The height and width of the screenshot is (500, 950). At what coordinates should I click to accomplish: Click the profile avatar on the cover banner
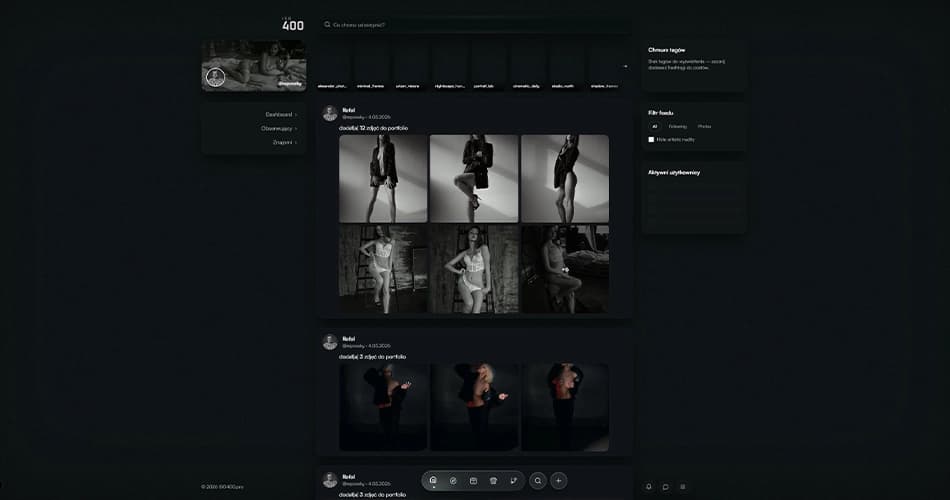(x=214, y=78)
